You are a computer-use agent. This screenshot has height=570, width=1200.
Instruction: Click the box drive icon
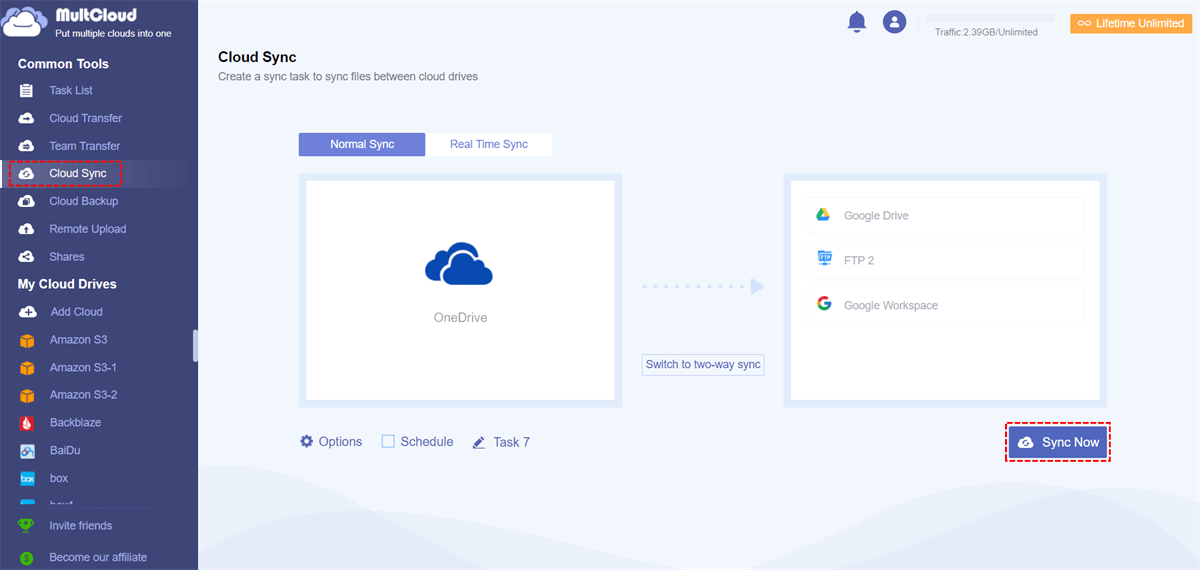click(x=27, y=479)
